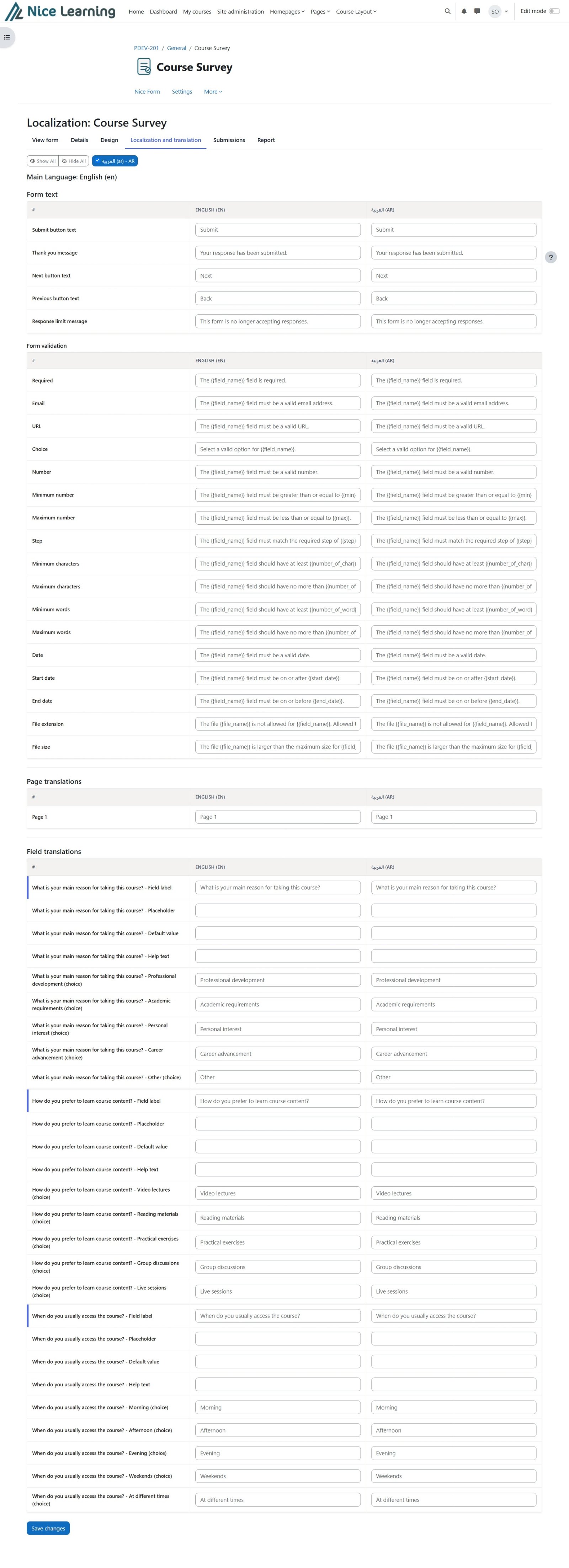Click the Course Survey activity icon

click(144, 67)
